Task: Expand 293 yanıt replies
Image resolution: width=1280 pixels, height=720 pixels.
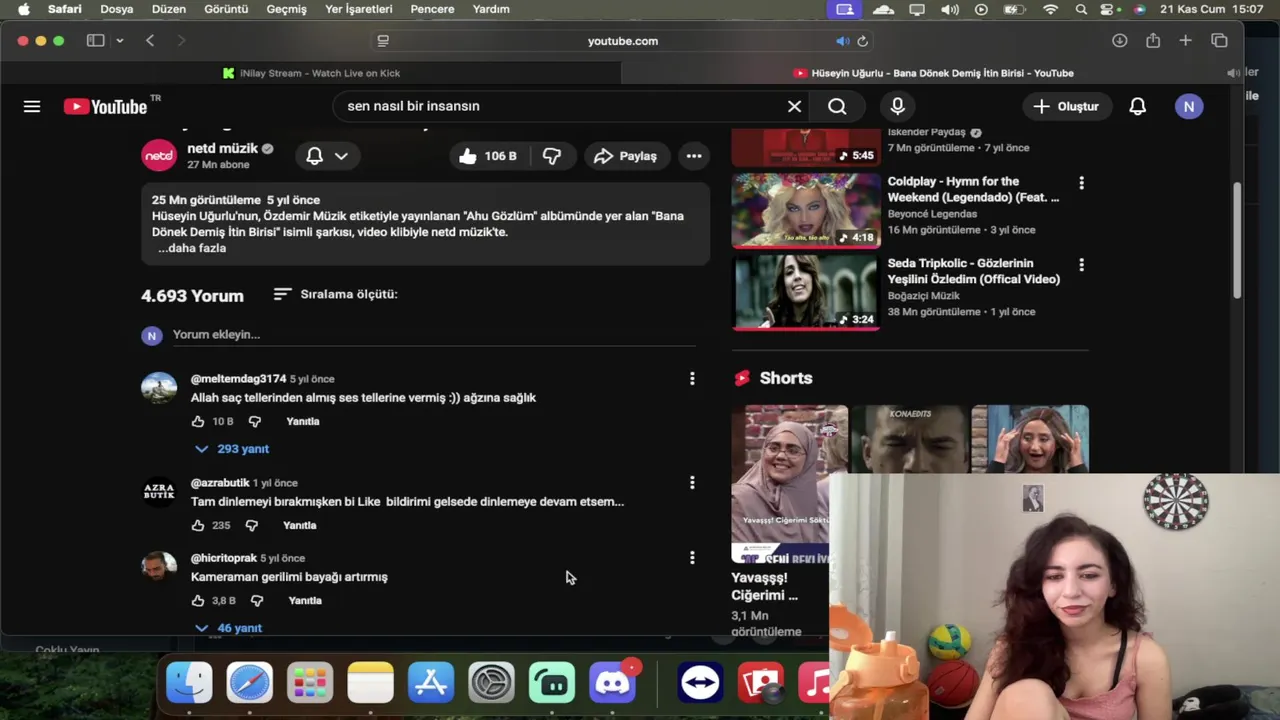Action: coord(232,449)
